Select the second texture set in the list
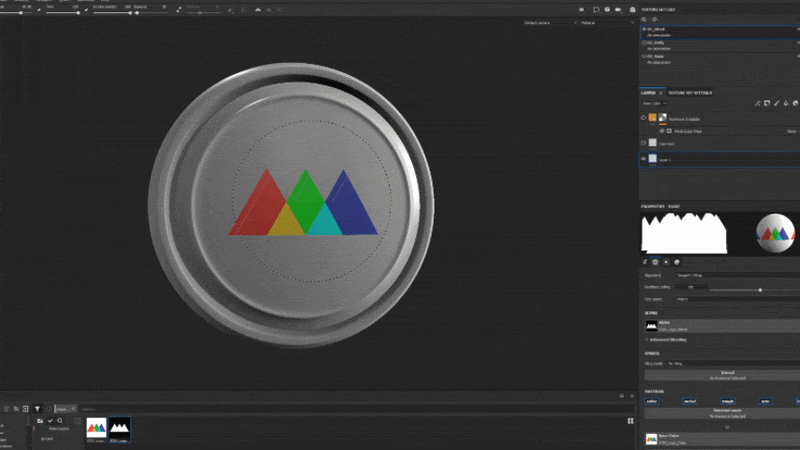The height and width of the screenshot is (450, 800). click(x=719, y=45)
